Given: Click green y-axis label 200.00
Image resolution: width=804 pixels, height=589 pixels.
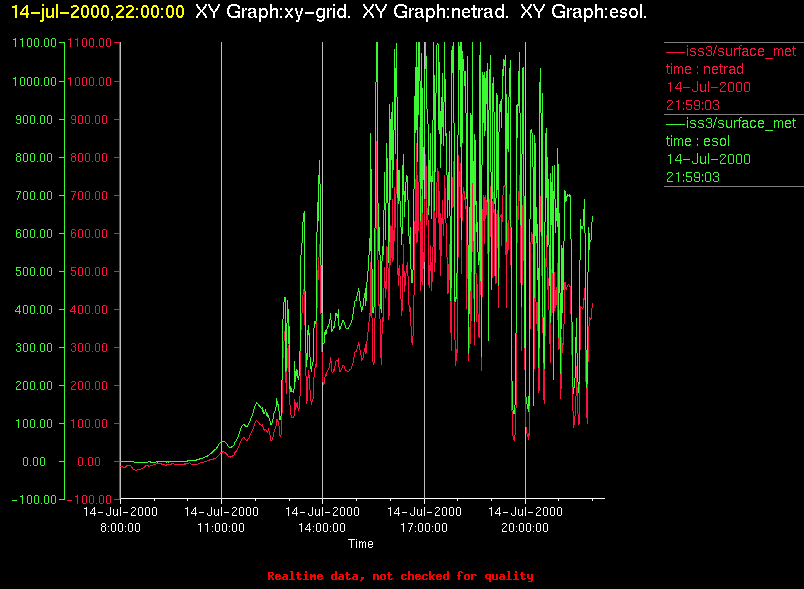Looking at the screenshot, I should (x=34, y=385).
